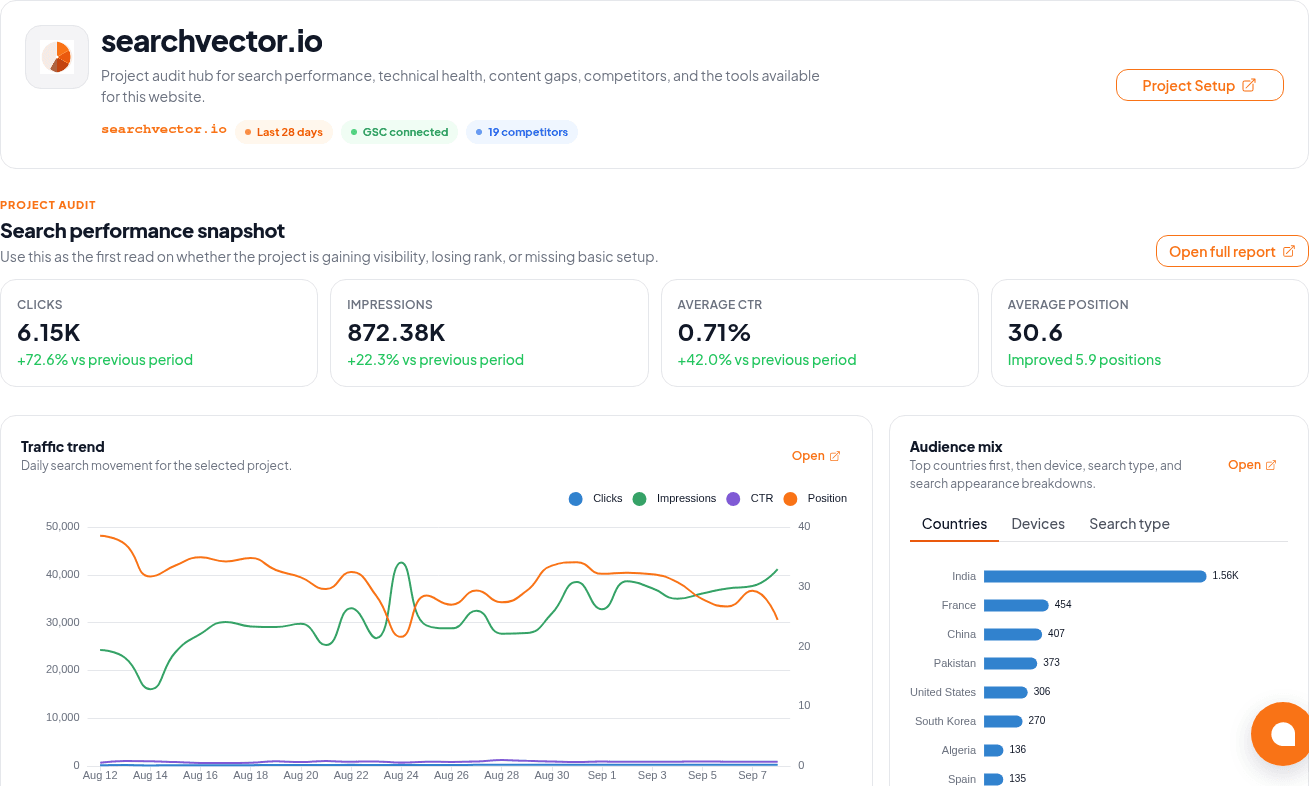Image resolution: width=1309 pixels, height=786 pixels.
Task: Click the 19 competitors badge
Action: (522, 132)
